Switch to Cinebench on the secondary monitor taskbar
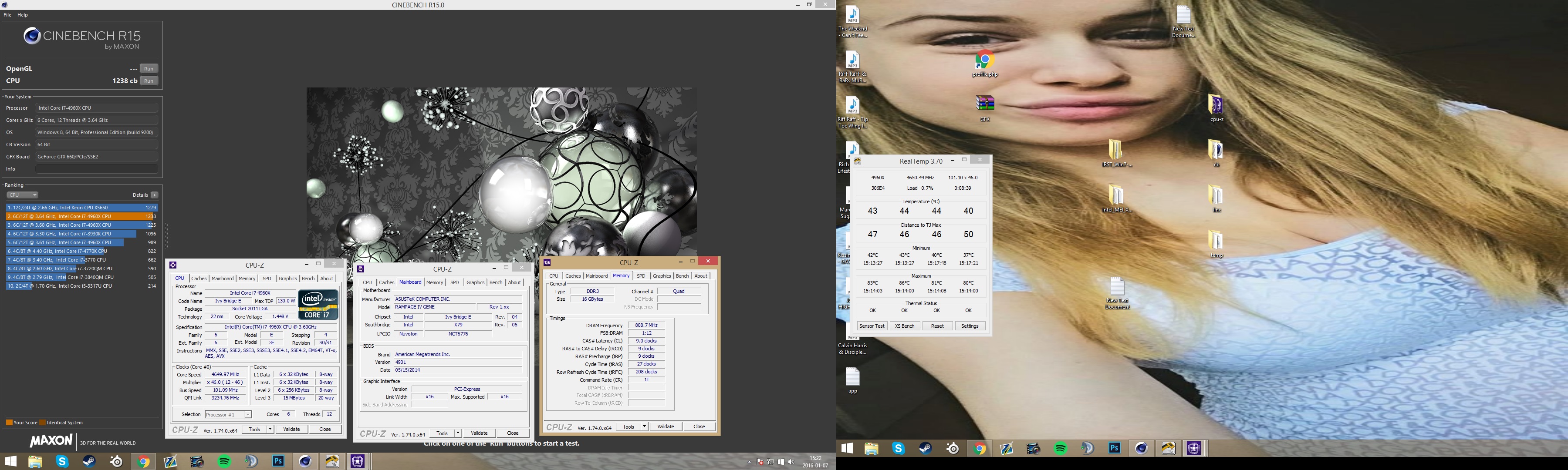The width and height of the screenshot is (1568, 470). point(1141,449)
